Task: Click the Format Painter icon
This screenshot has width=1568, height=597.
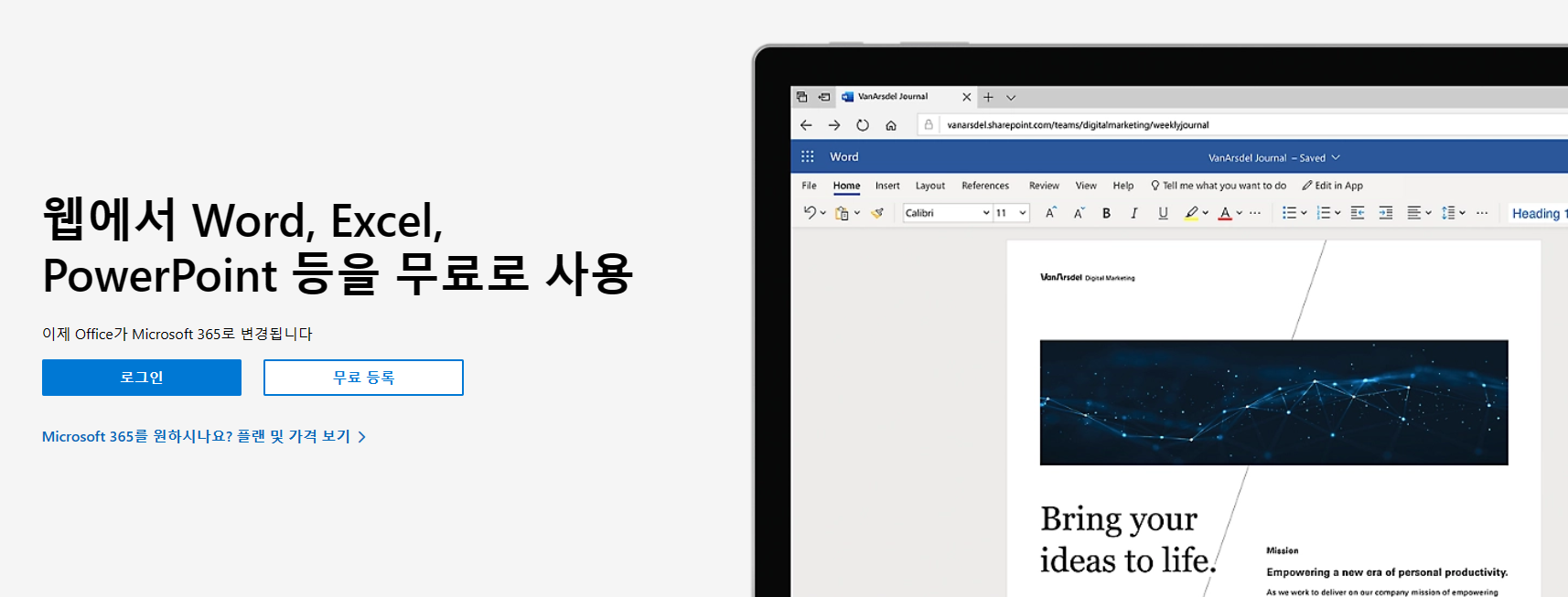Action: pos(877,213)
